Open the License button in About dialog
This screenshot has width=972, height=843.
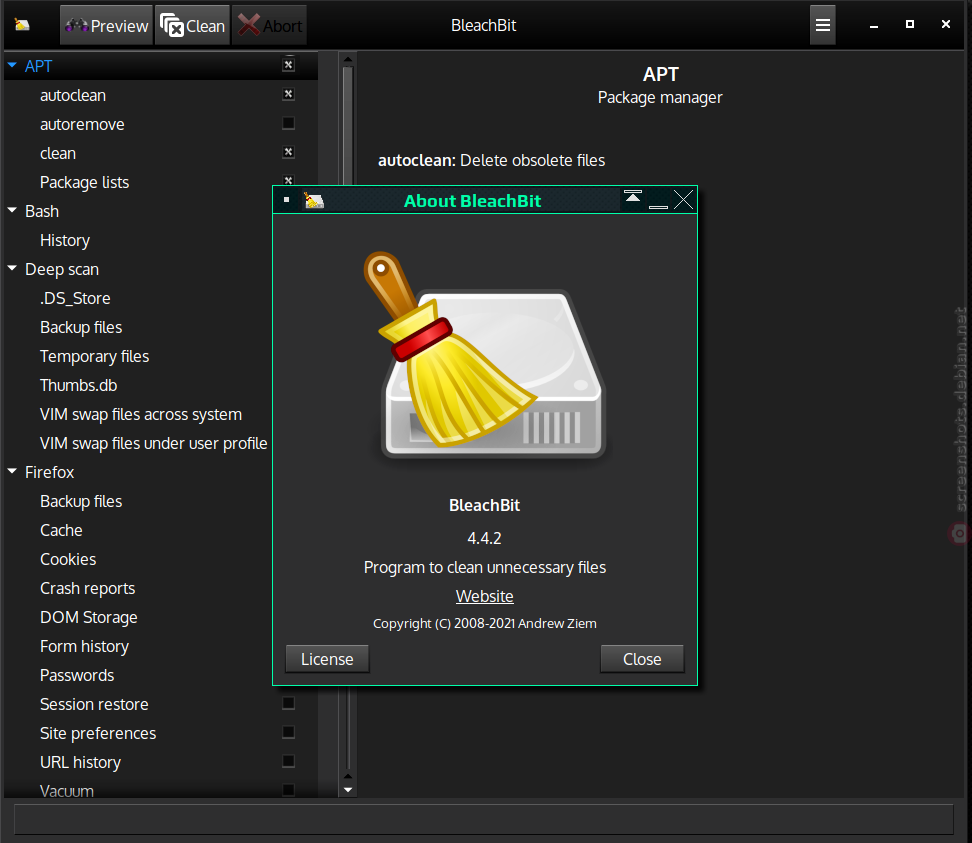327,659
